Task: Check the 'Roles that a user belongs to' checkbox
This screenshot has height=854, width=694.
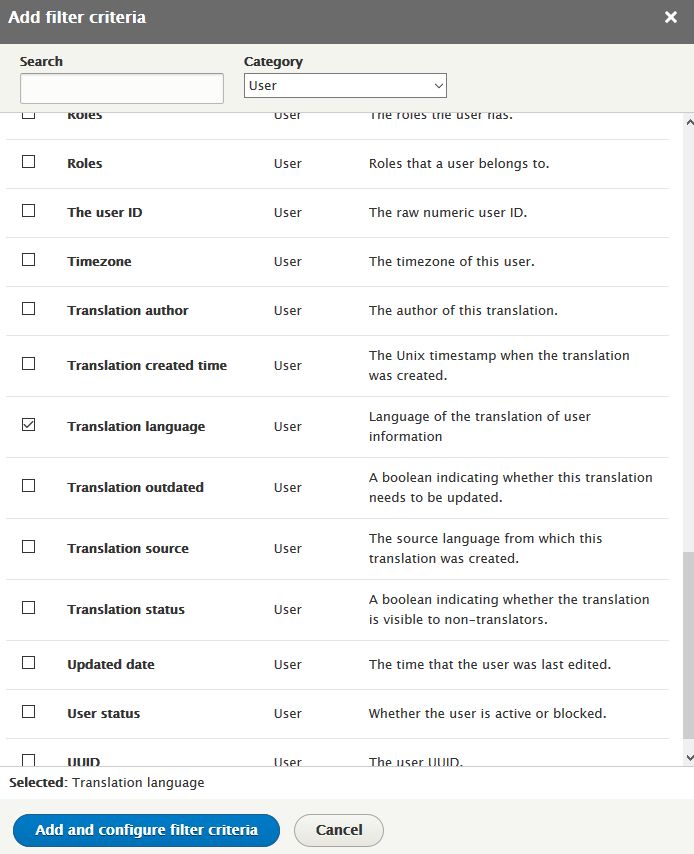Action: pos(28,162)
